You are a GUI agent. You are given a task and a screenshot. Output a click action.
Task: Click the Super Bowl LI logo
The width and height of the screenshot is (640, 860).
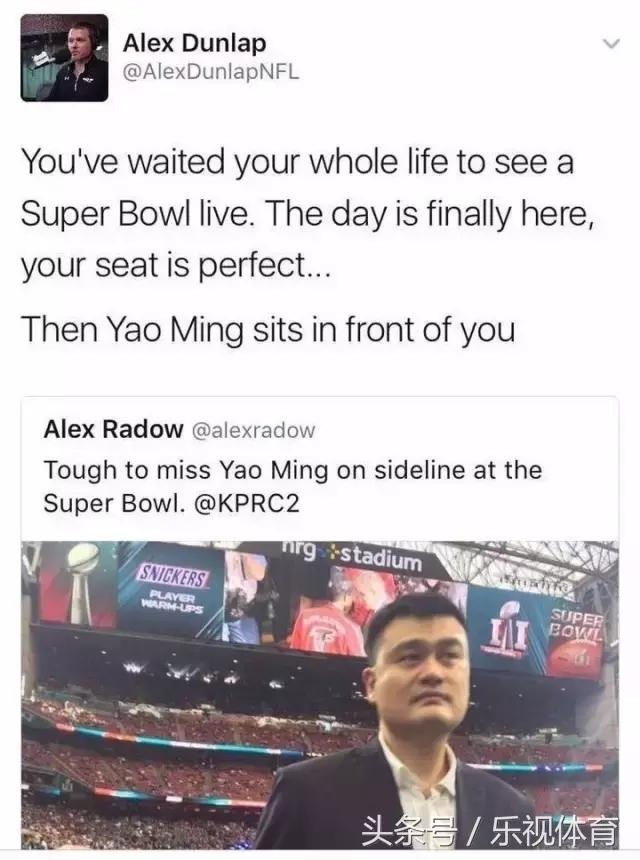pos(507,630)
